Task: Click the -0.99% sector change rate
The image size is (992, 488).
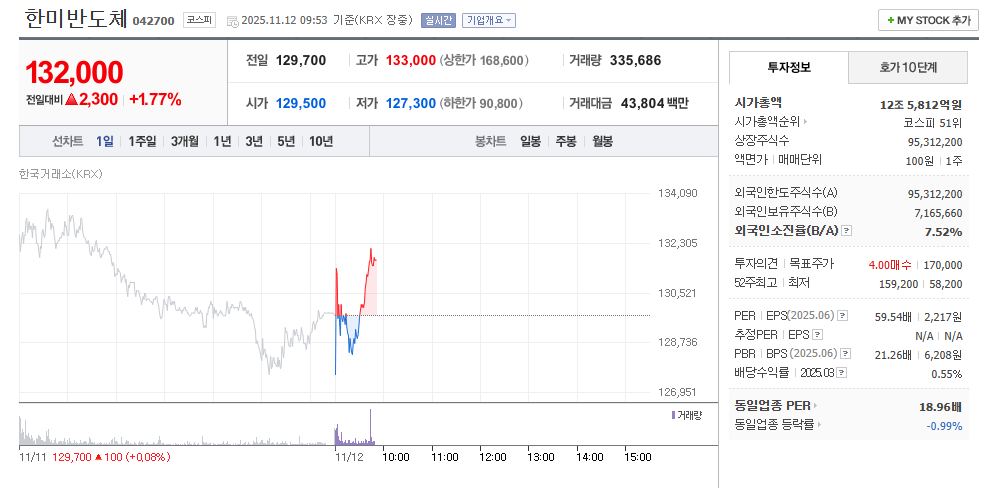Action: [945, 426]
